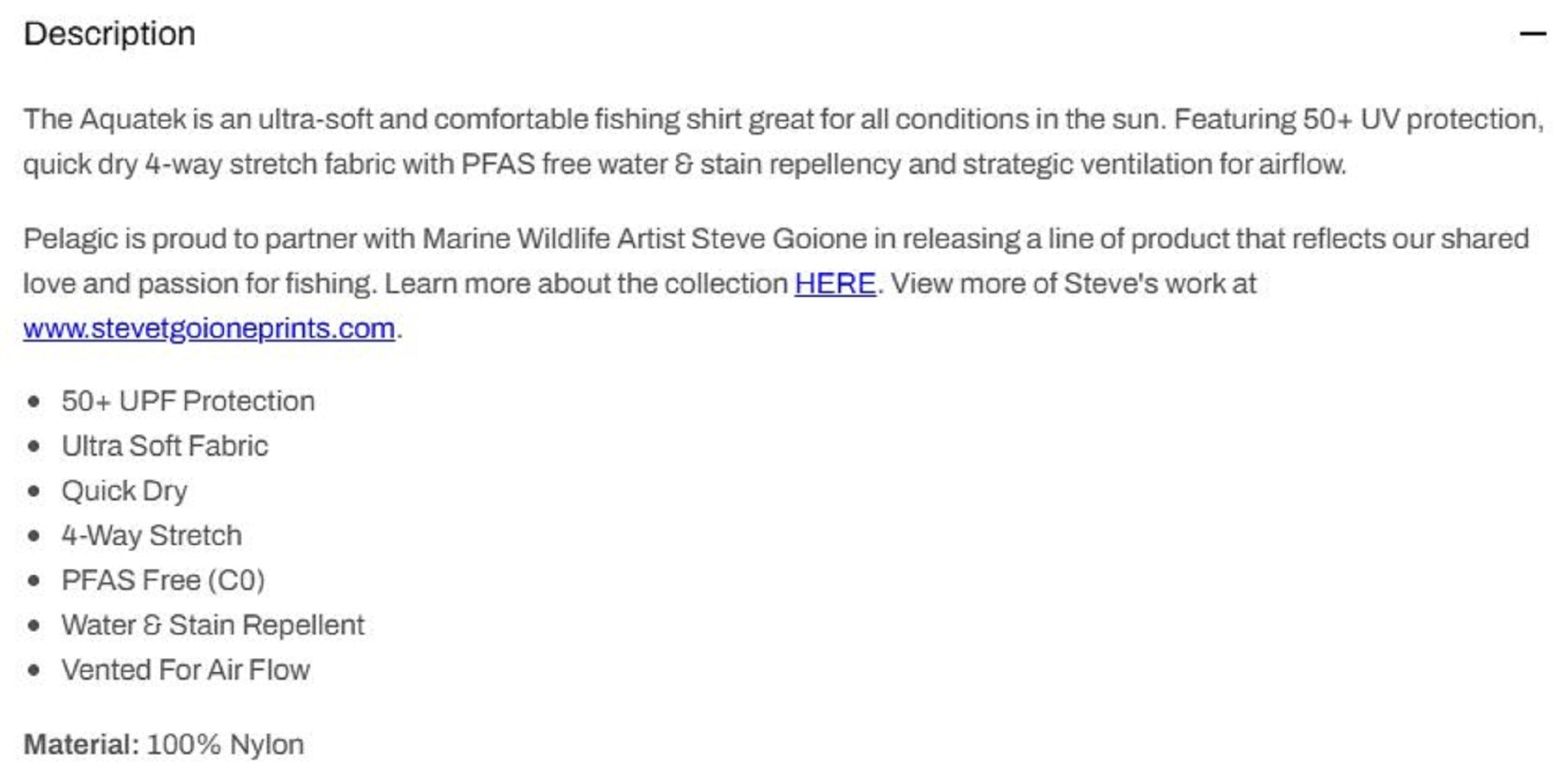
Task: Open the HERE collection link
Action: [x=834, y=284]
